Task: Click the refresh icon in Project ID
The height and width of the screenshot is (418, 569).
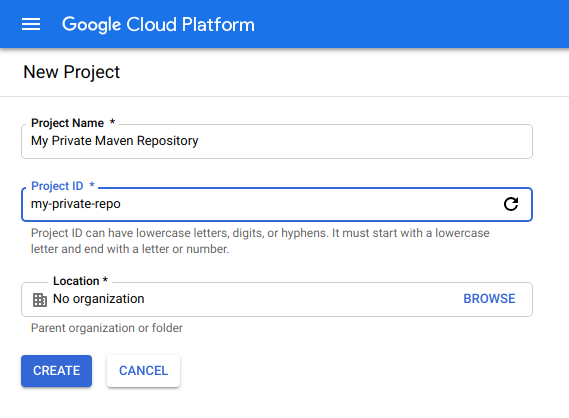Action: coord(511,204)
